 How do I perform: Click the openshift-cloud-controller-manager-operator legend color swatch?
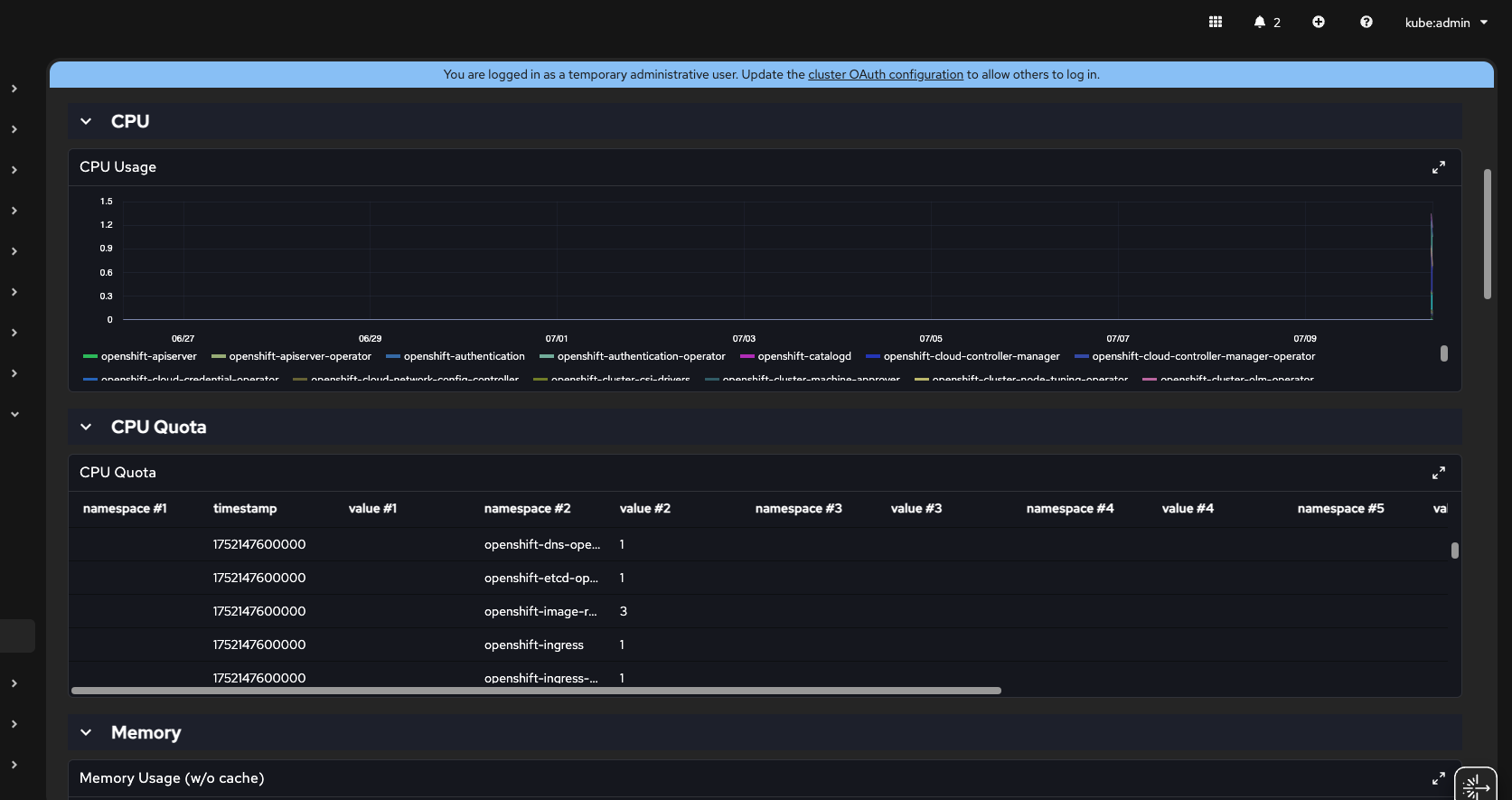(x=1082, y=356)
